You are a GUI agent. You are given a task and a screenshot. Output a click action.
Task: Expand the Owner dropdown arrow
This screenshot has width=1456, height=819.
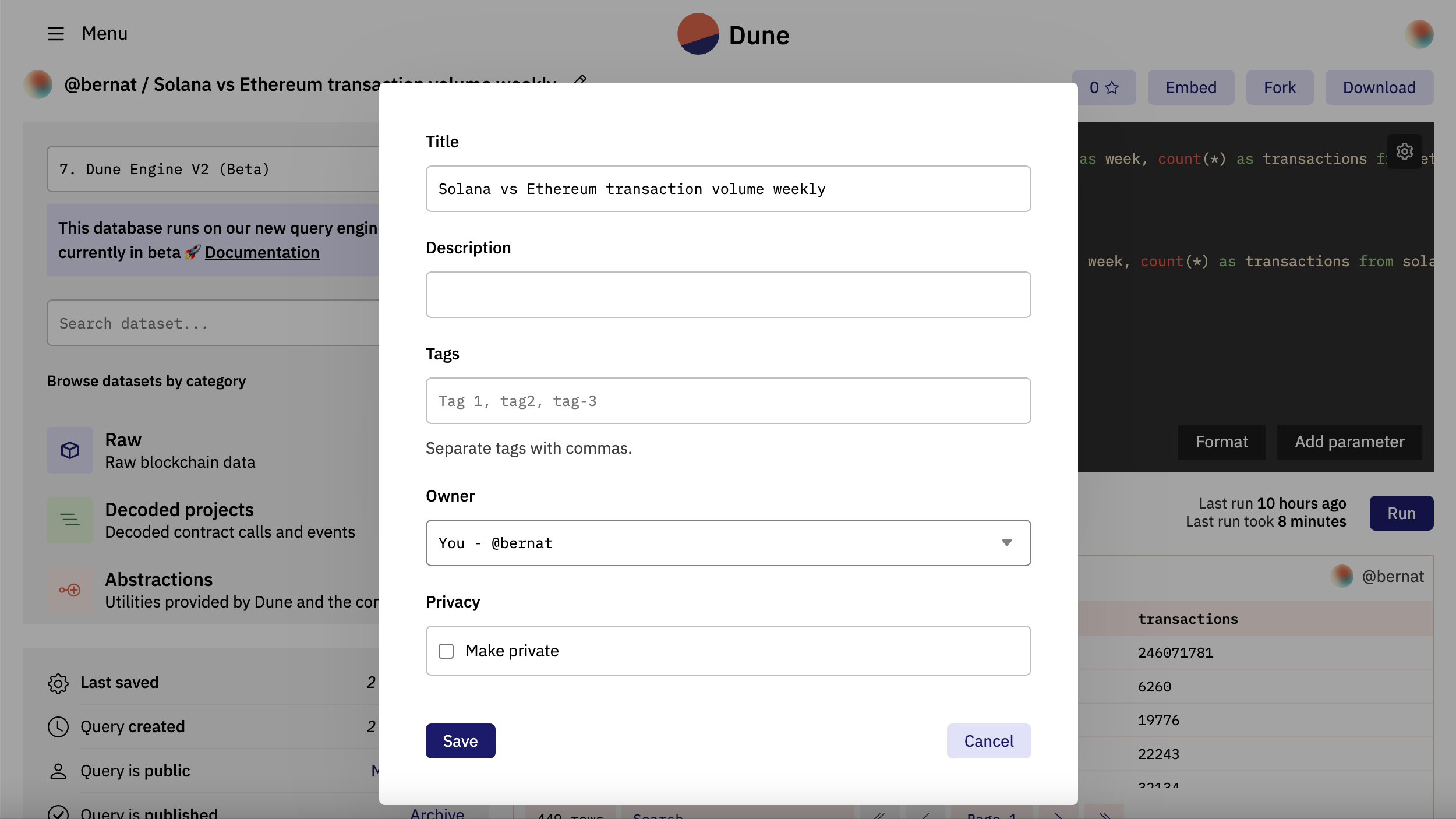tap(1006, 543)
